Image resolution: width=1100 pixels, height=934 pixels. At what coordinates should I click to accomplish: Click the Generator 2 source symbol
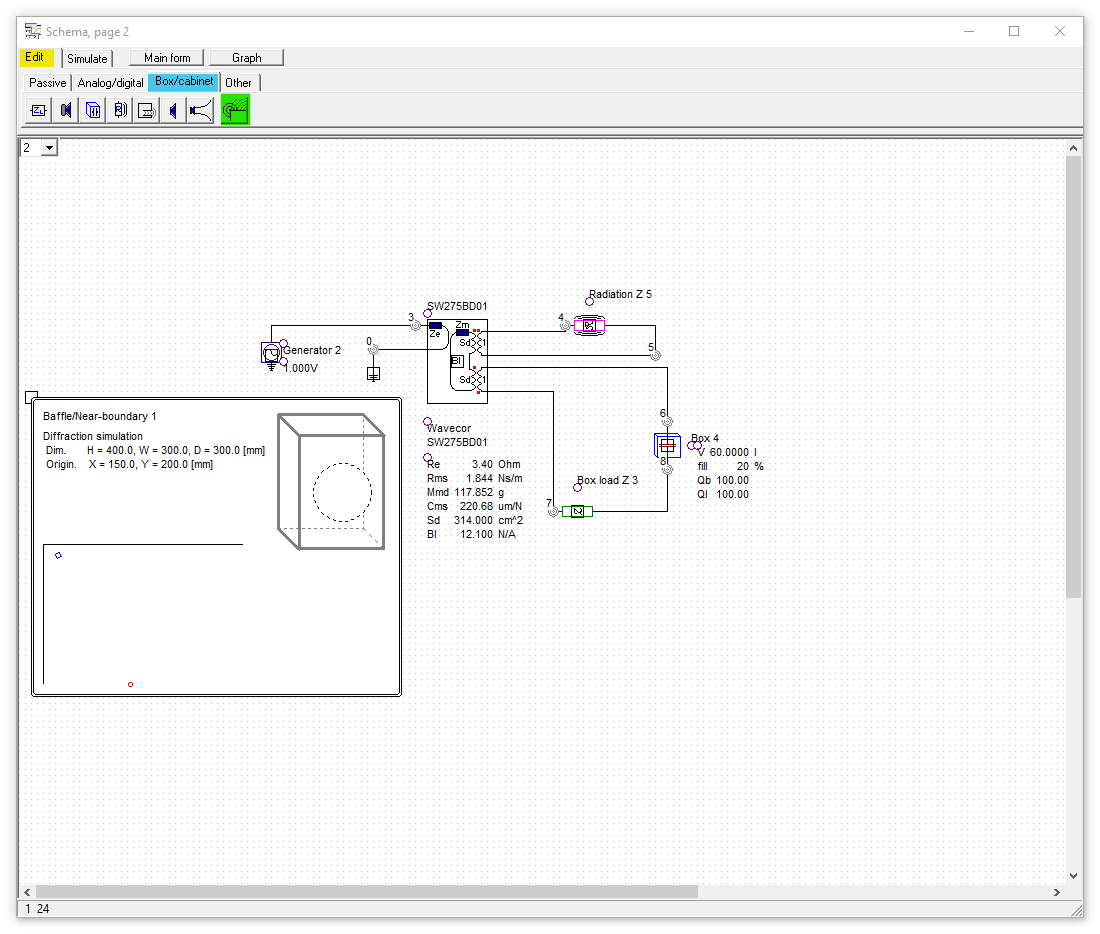[271, 353]
